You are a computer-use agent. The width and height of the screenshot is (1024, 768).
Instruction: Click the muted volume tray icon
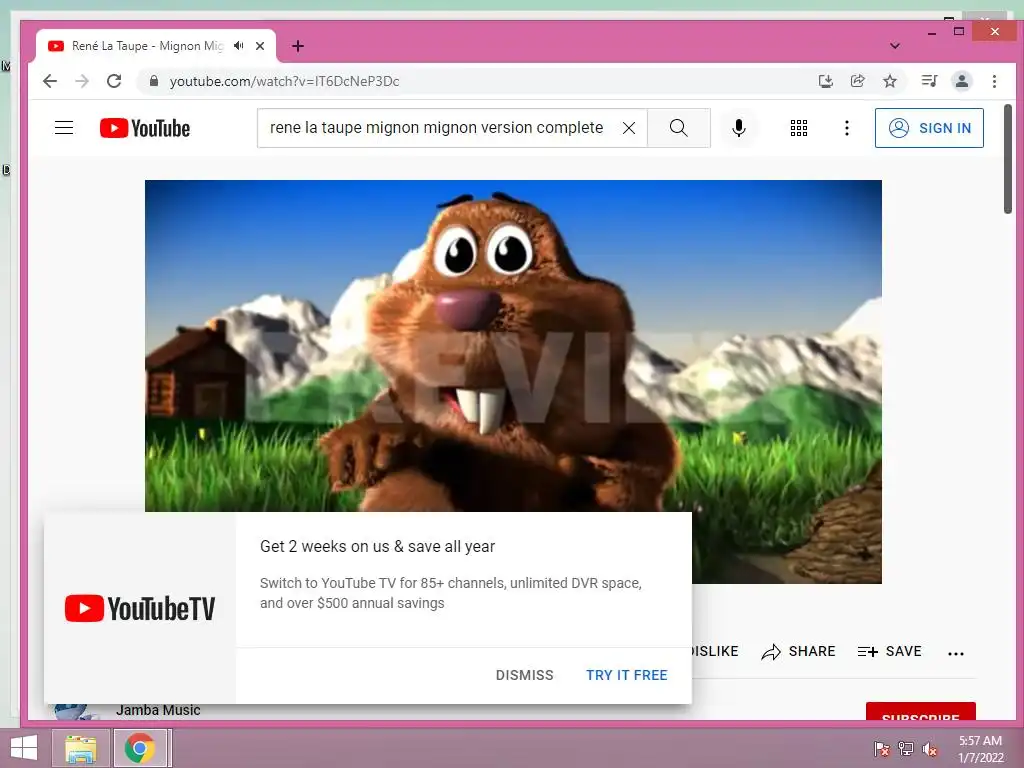point(930,748)
